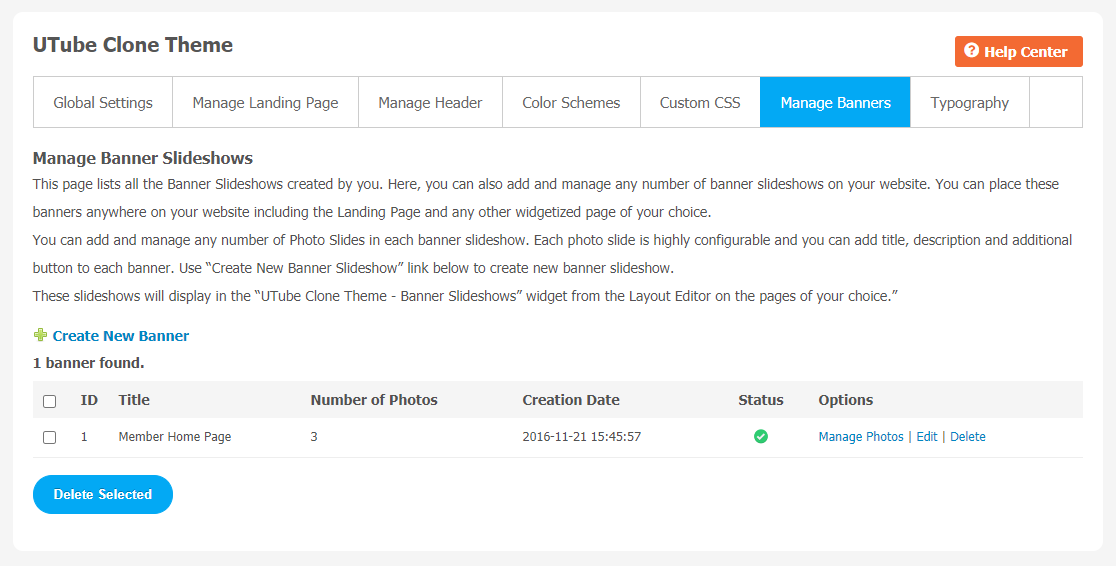Click the Member Home Page title cell
This screenshot has height=566, width=1116.
pyautogui.click(x=174, y=436)
